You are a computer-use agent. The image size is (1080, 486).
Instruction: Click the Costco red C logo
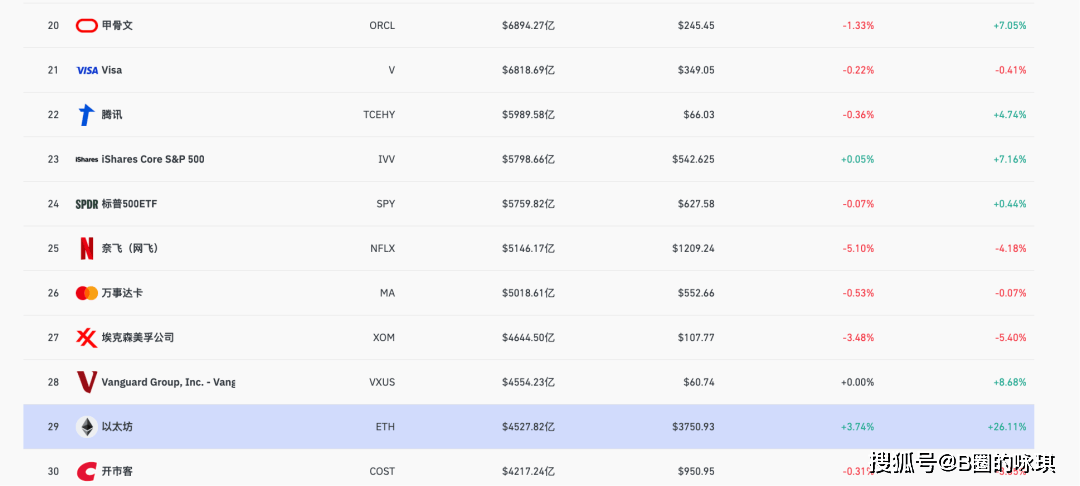tap(87, 472)
